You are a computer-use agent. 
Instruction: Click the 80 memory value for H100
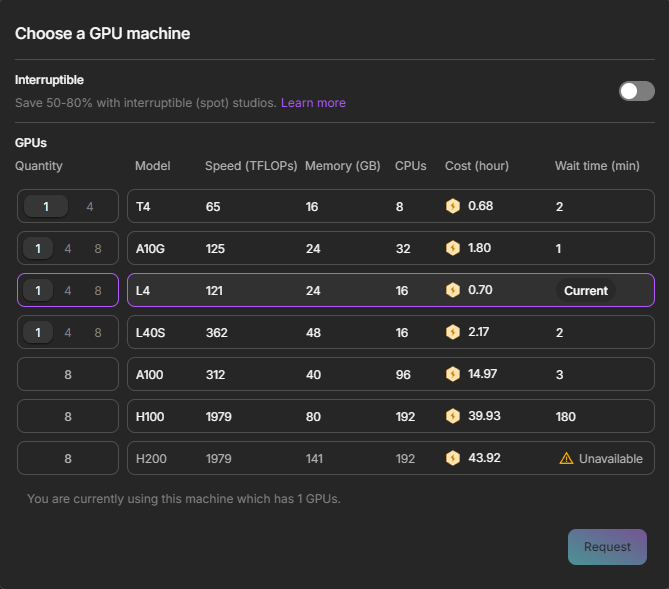coord(313,417)
